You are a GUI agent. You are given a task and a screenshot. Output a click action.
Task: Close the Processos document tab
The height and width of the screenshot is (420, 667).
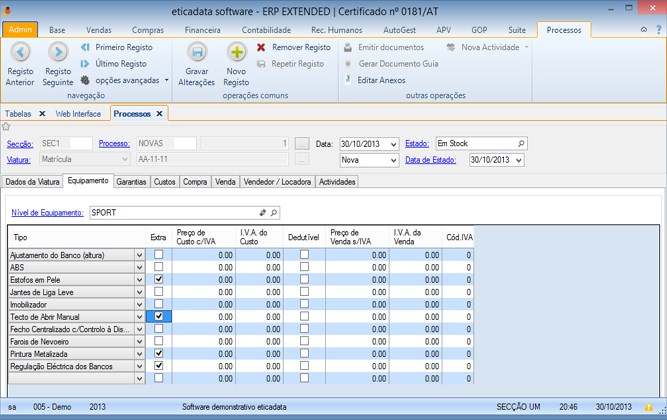(x=160, y=114)
